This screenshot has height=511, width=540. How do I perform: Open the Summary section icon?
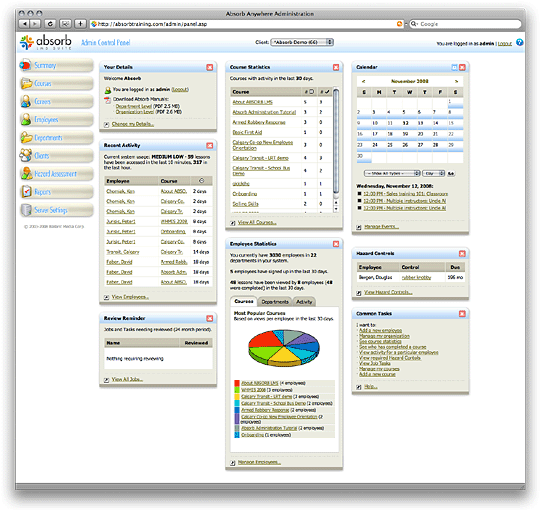pyautogui.click(x=25, y=65)
